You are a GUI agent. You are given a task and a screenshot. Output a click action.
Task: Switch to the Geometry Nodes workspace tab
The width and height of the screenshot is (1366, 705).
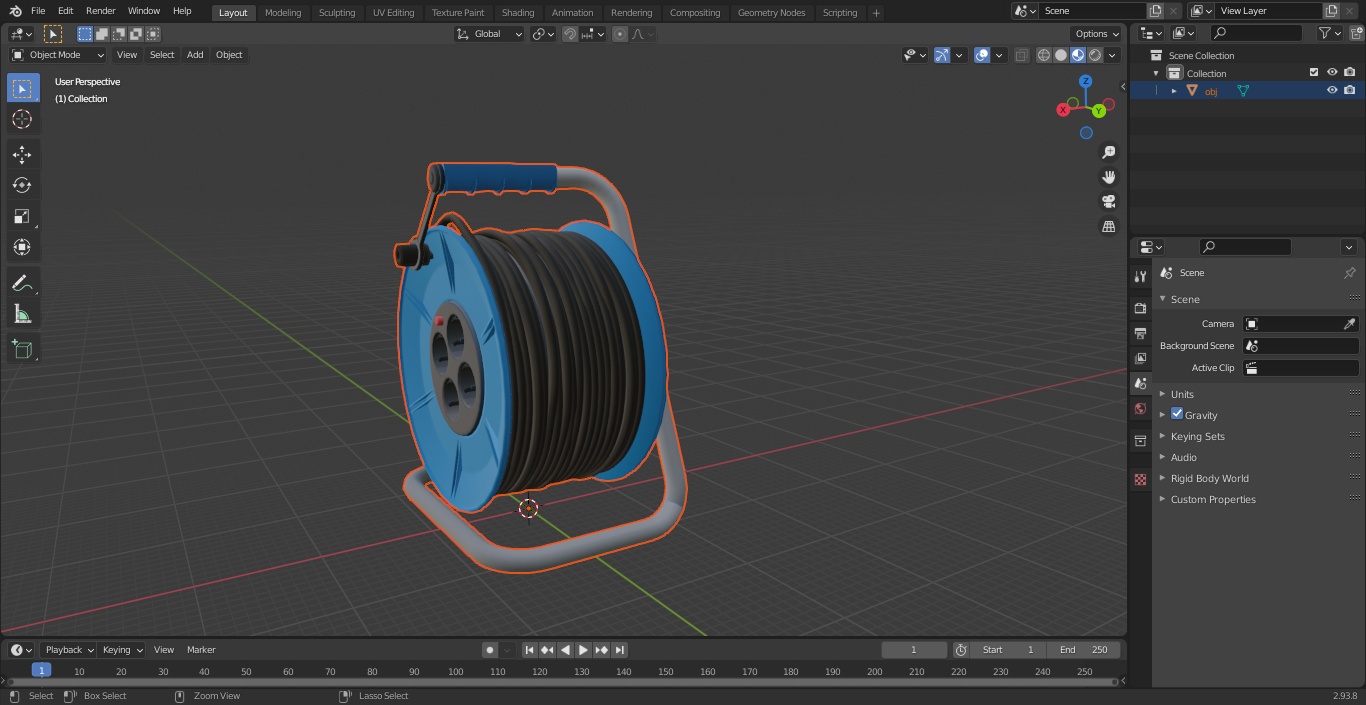point(771,12)
